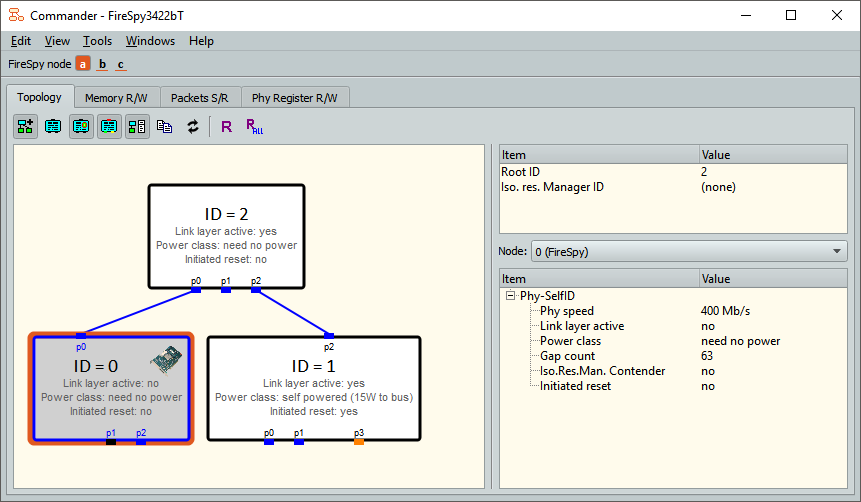Open the Windows menu

(150, 41)
